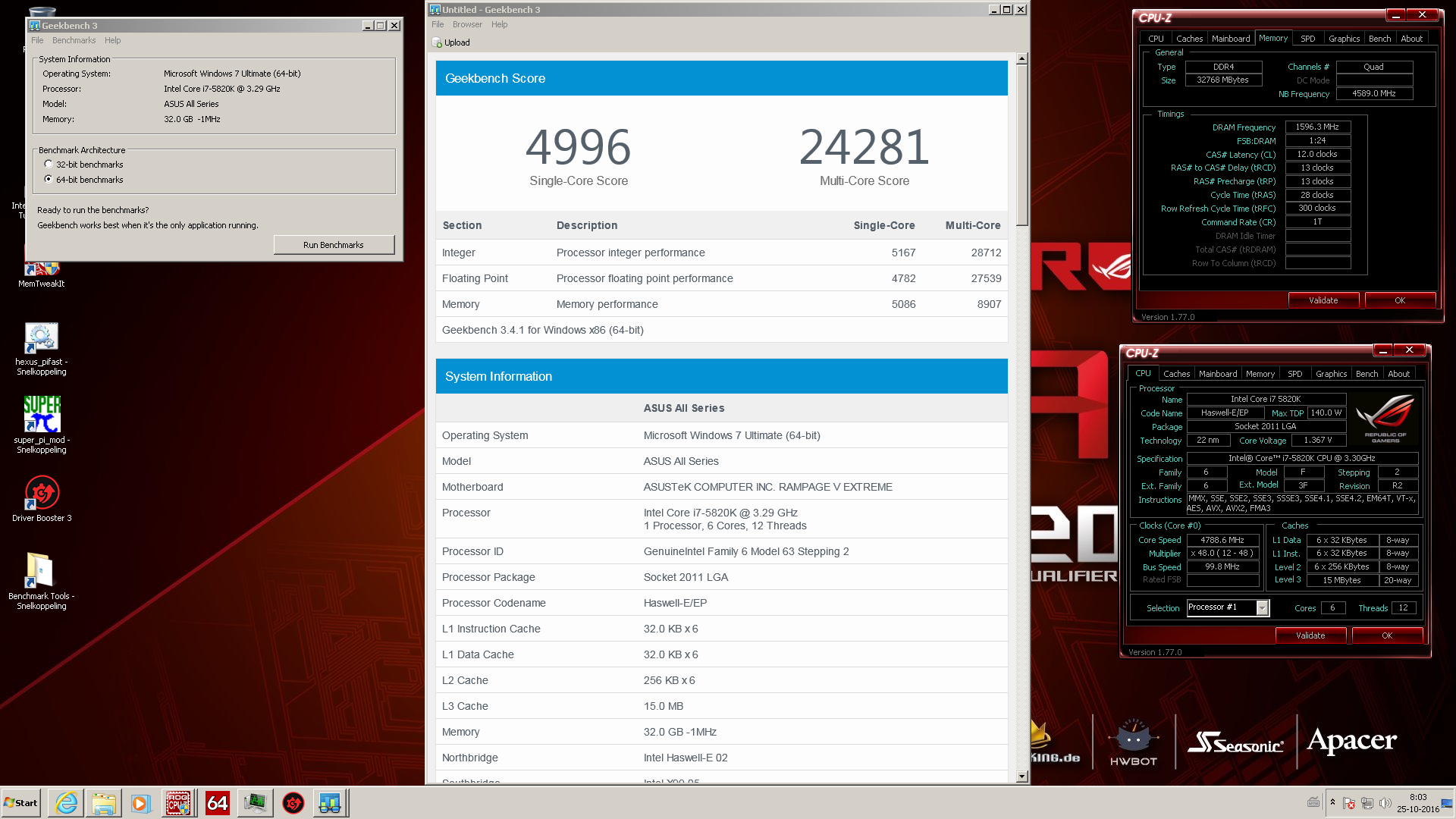Viewport: 1456px width, 819px height.
Task: Click the Core Speed value 4788.6 MHz
Action: tap(1222, 541)
